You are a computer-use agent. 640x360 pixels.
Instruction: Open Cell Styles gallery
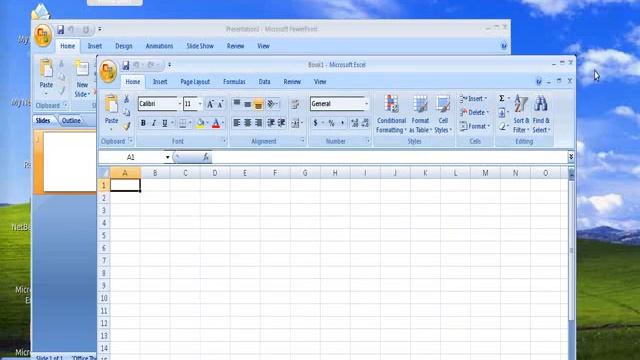[x=443, y=114]
